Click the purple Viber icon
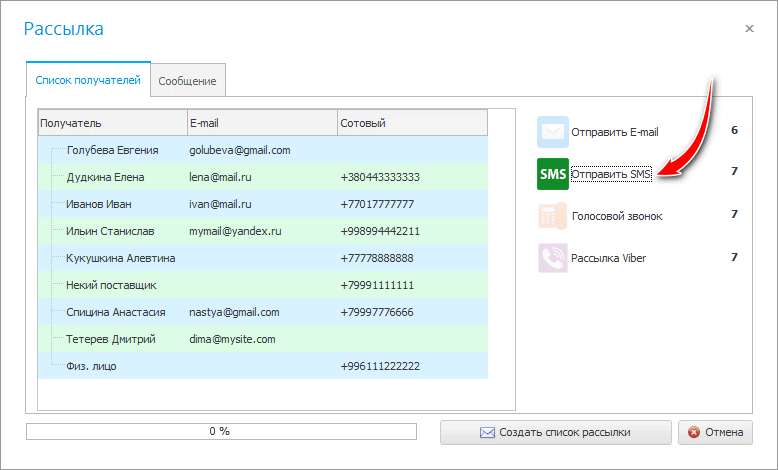Viewport: 778px width, 470px height. tap(553, 258)
